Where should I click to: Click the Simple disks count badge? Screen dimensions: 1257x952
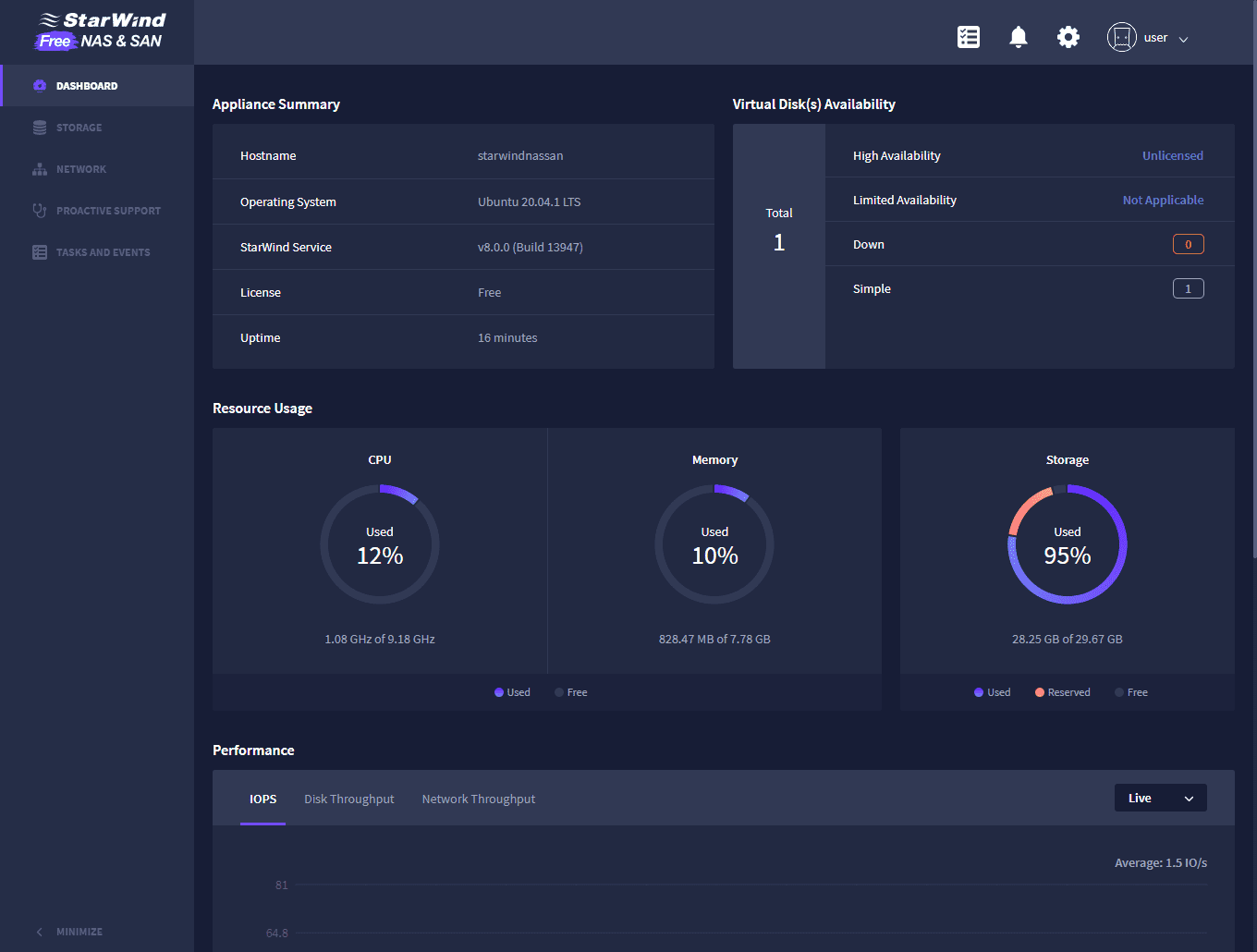click(x=1189, y=289)
